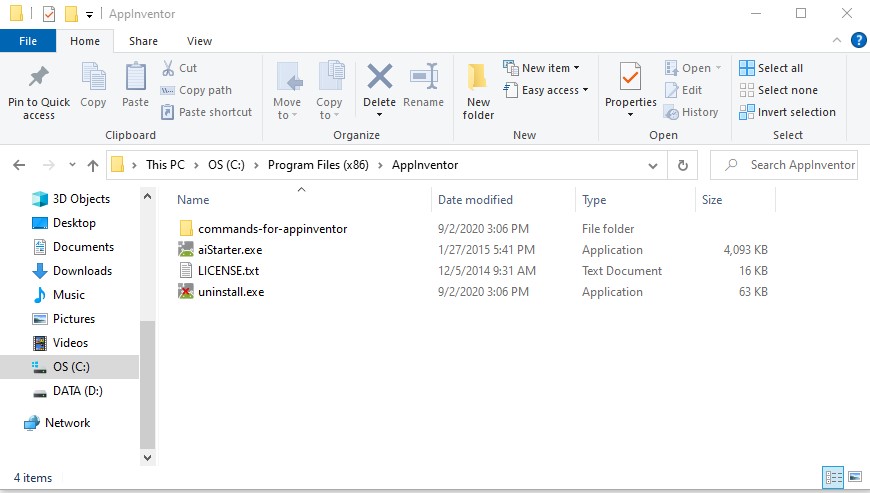
Task: Switch to Large icons view in status bar
Action: [x=855, y=477]
